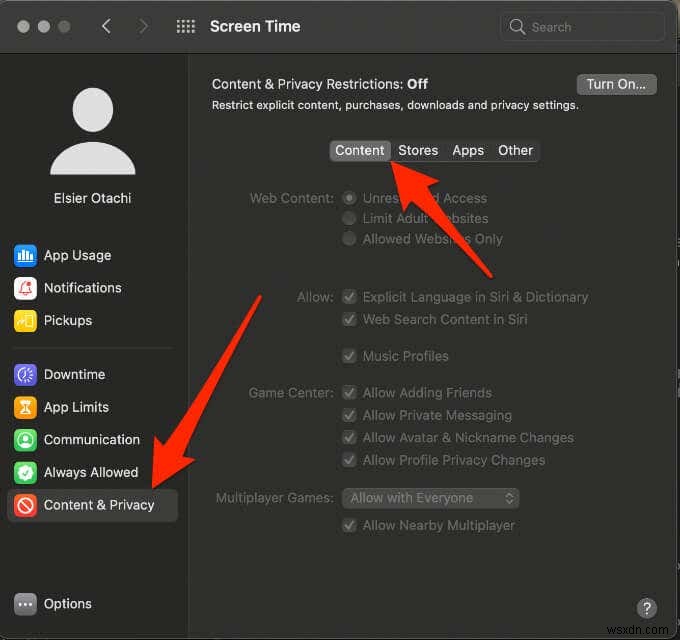Open Always Allowed in sidebar
This screenshot has height=640, width=680.
click(x=91, y=472)
